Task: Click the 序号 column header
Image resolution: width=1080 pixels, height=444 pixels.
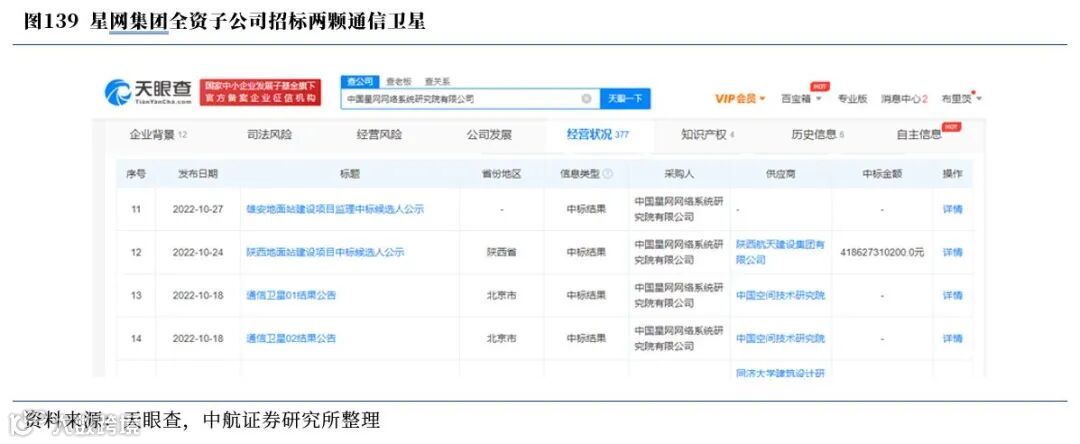Action: pyautogui.click(x=136, y=174)
